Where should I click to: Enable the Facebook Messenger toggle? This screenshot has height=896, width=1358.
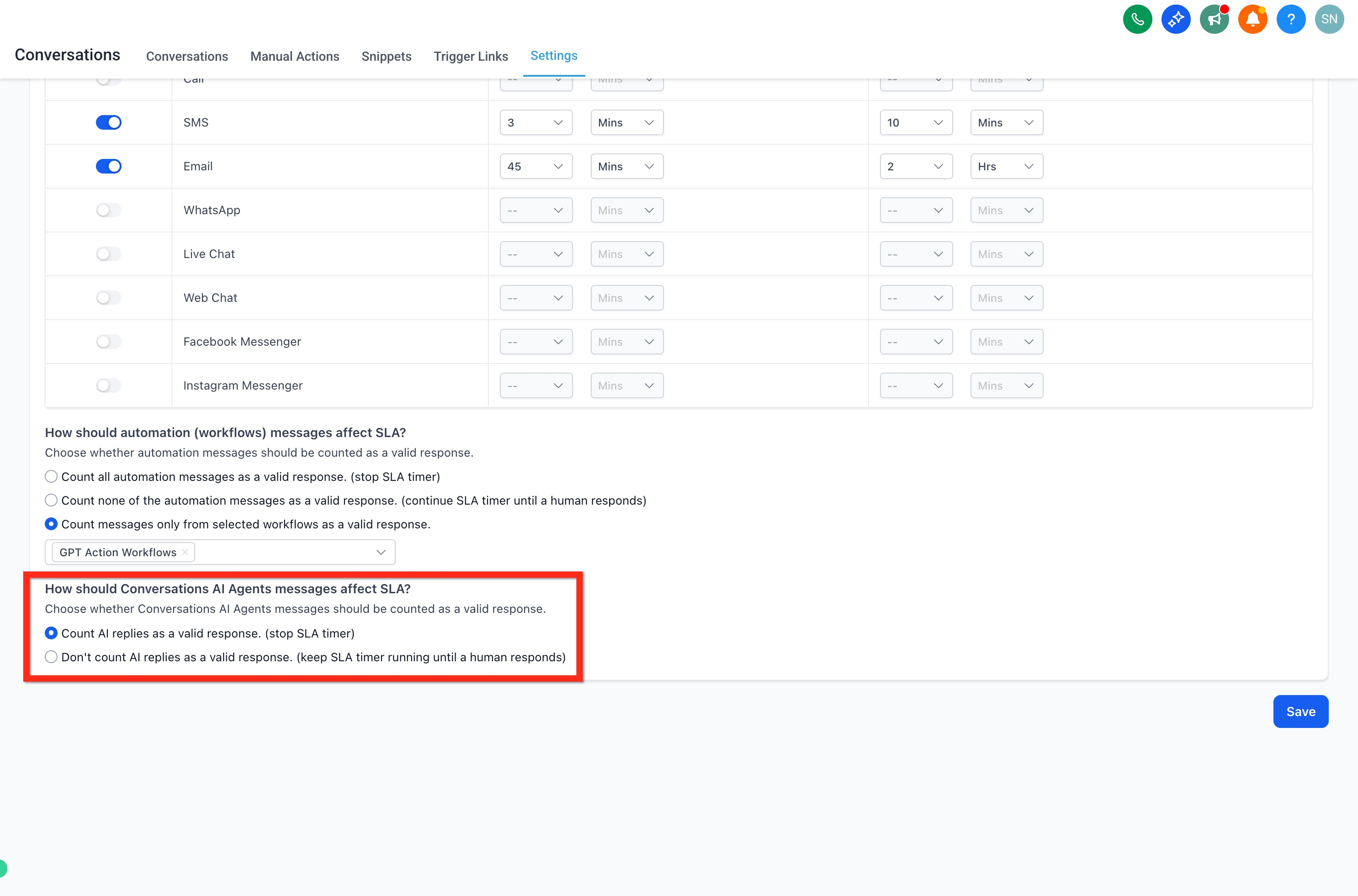[x=109, y=342]
